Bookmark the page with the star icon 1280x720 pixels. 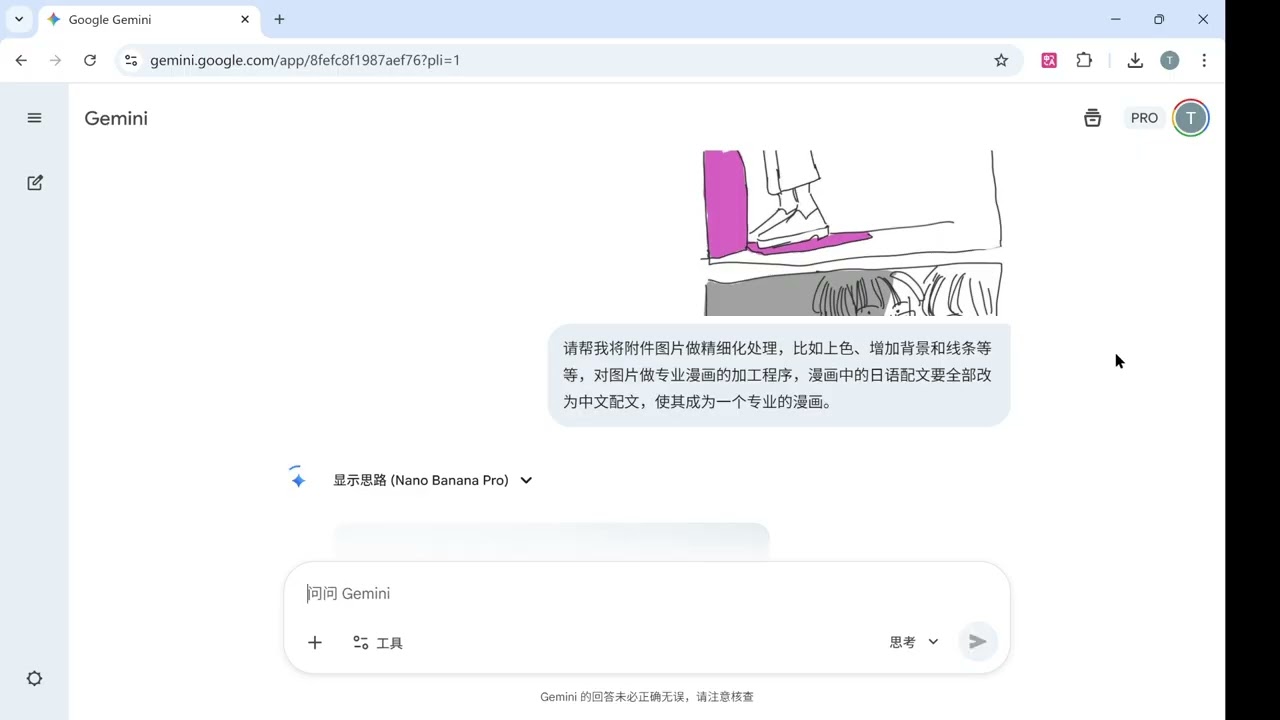1001,60
